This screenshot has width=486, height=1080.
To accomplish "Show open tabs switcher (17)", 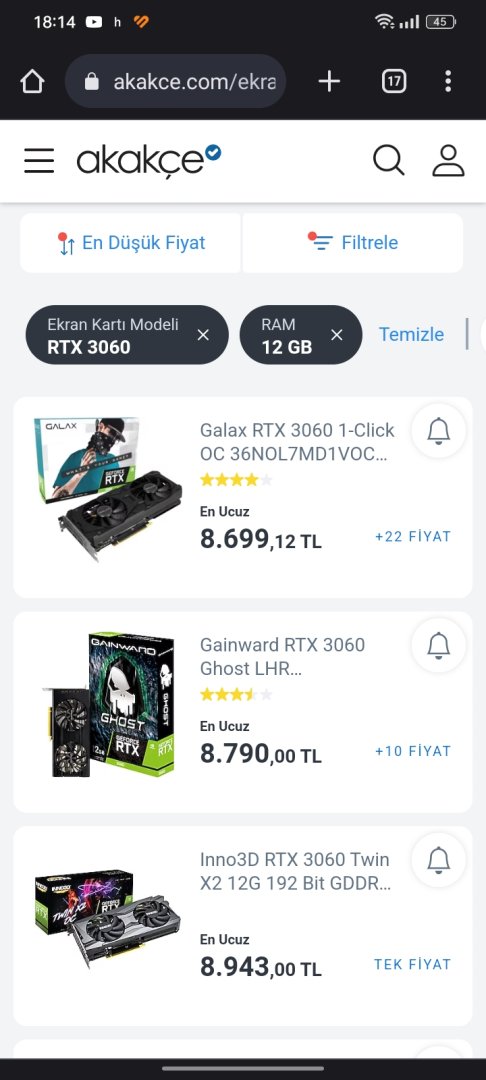I will [x=394, y=81].
